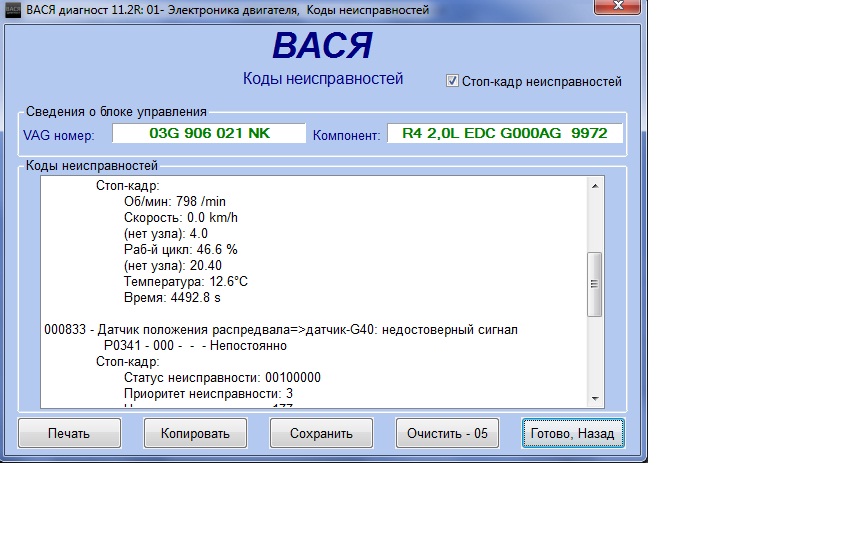Click the fault list scrollbar thumb
864x540 pixels.
coord(594,284)
